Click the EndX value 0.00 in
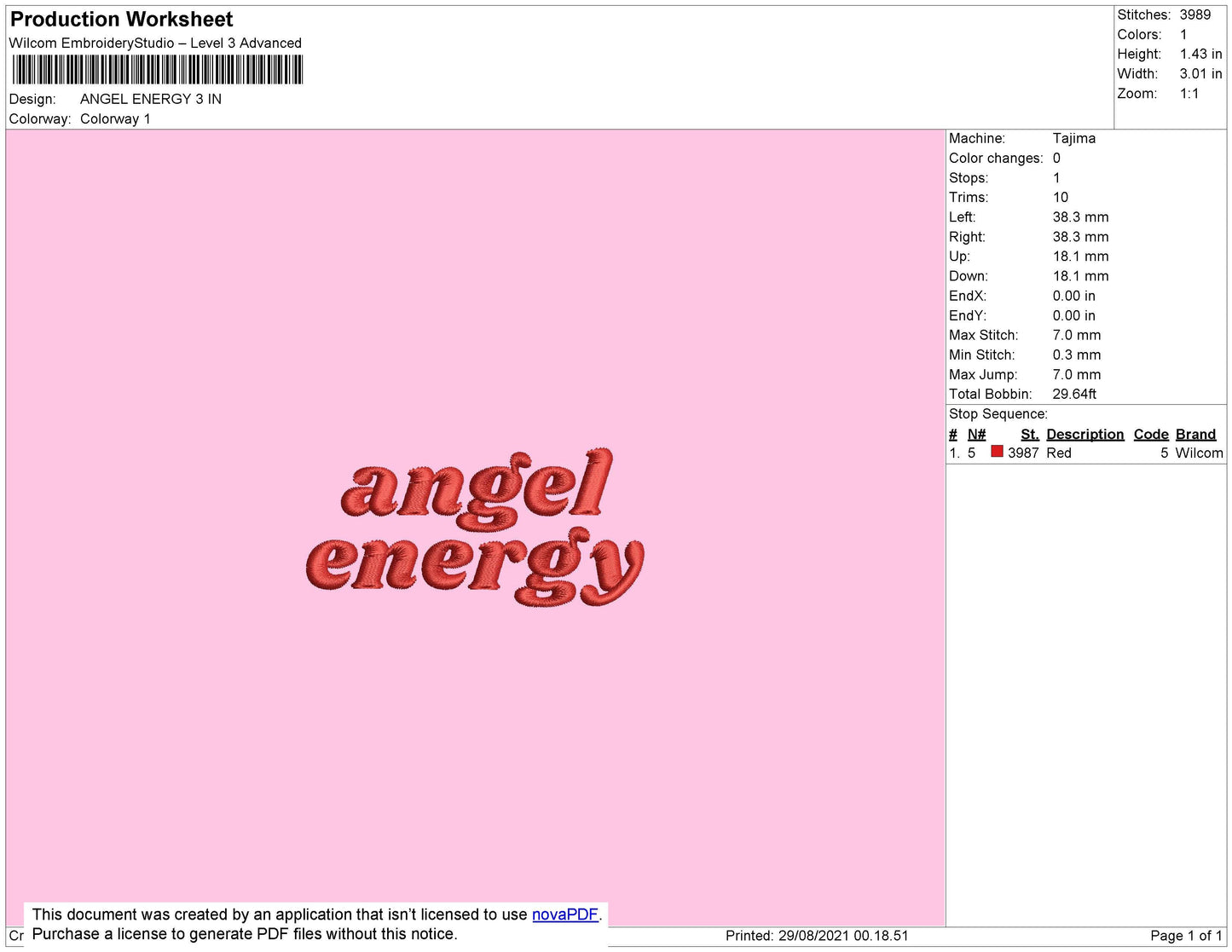 tap(1074, 297)
